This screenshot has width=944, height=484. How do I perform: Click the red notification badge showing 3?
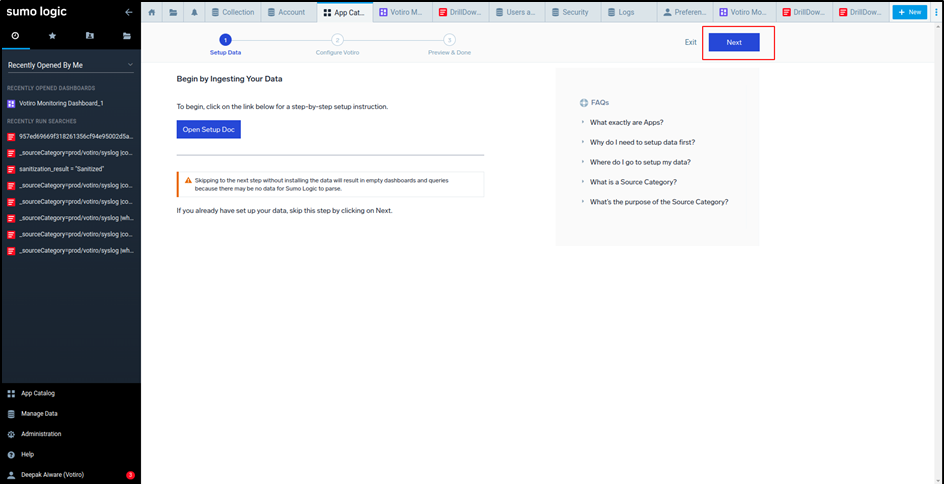(x=130, y=476)
